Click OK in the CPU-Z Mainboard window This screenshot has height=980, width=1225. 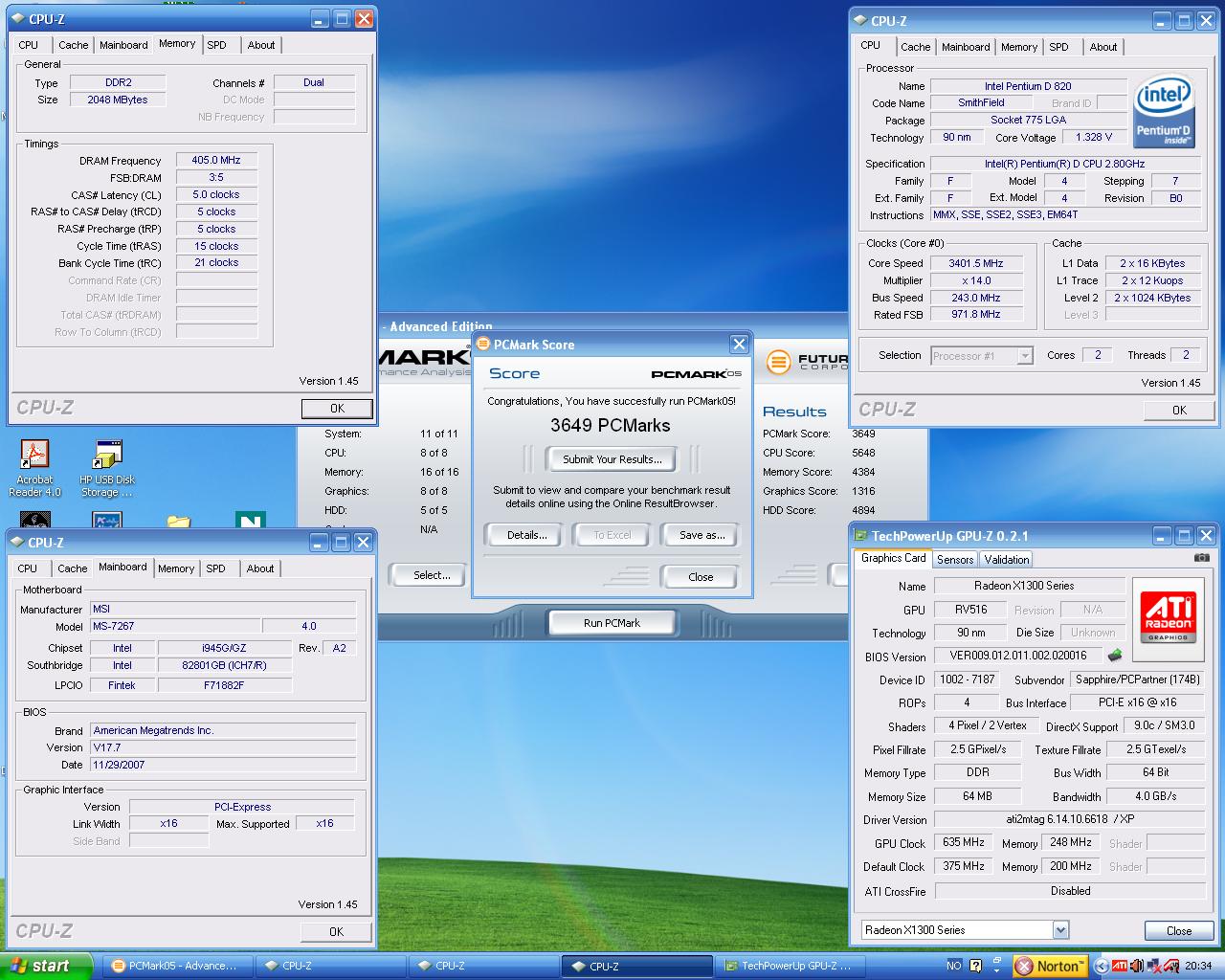click(x=336, y=931)
